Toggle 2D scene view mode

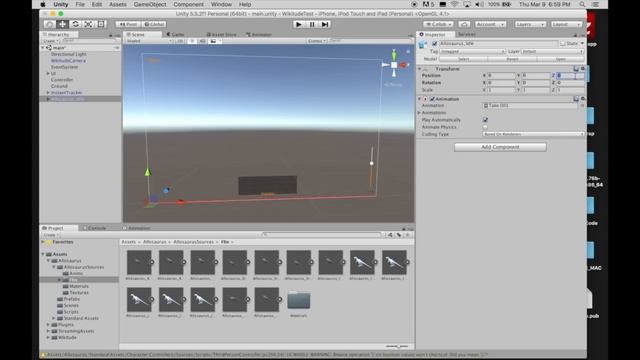click(x=180, y=41)
